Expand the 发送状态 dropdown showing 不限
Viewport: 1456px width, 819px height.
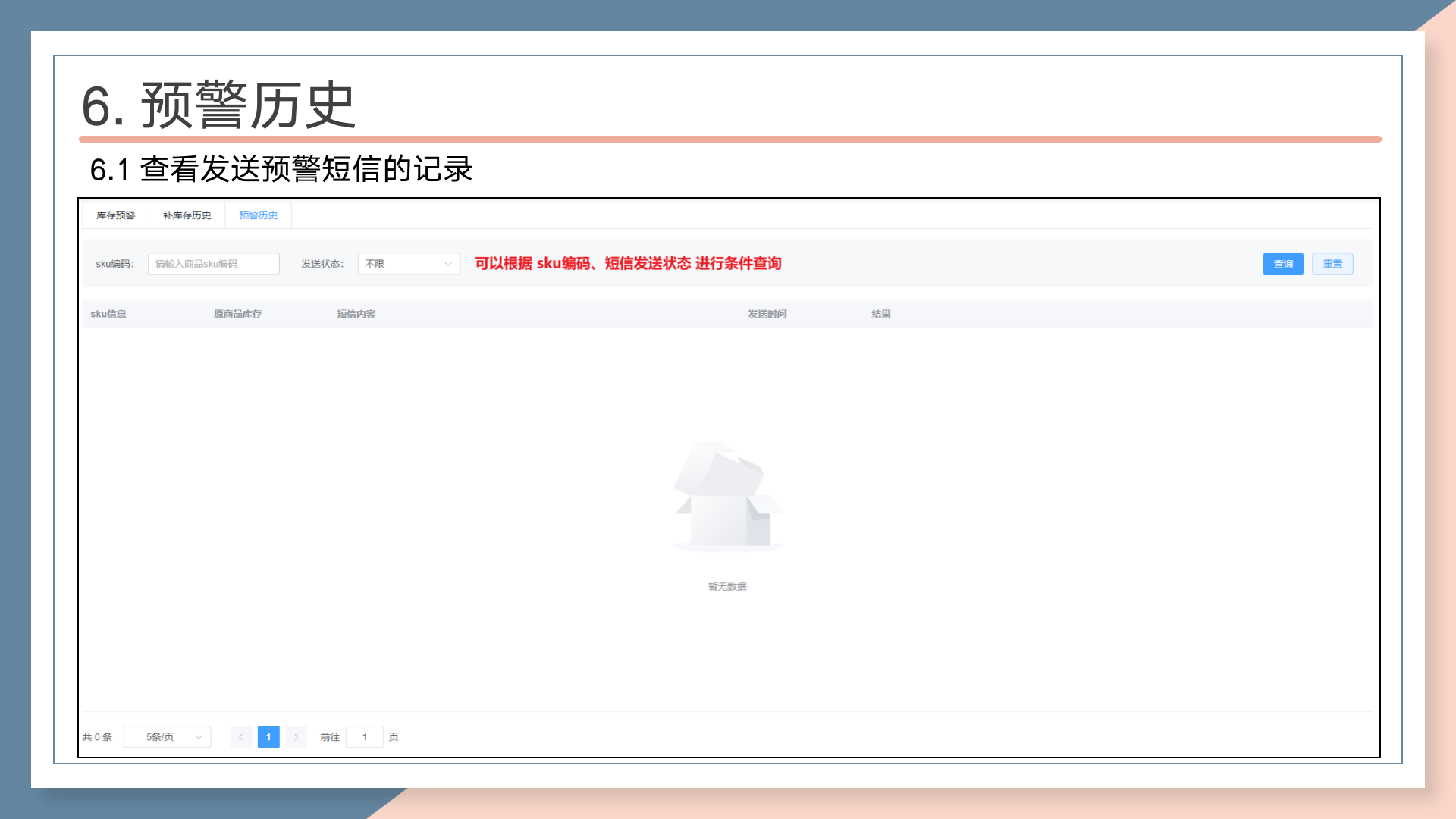pyautogui.click(x=402, y=264)
